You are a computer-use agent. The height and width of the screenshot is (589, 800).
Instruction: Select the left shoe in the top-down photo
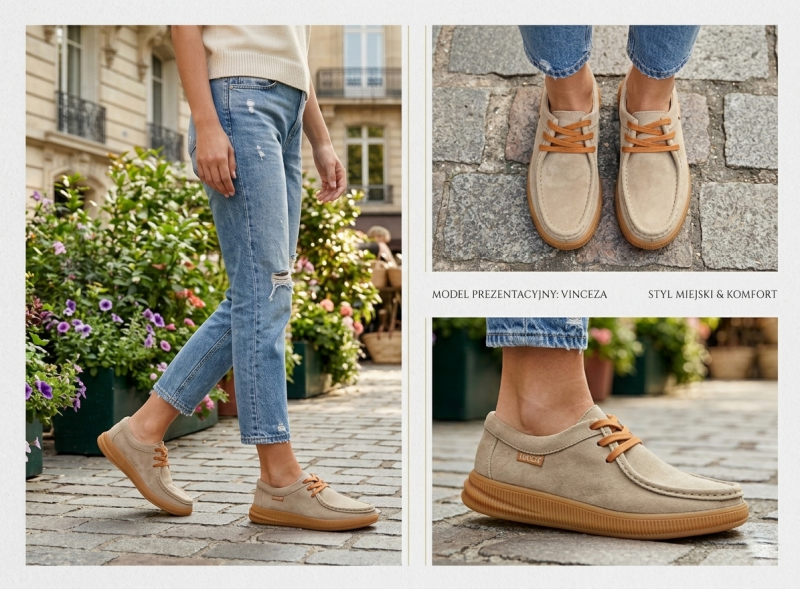[x=565, y=170]
